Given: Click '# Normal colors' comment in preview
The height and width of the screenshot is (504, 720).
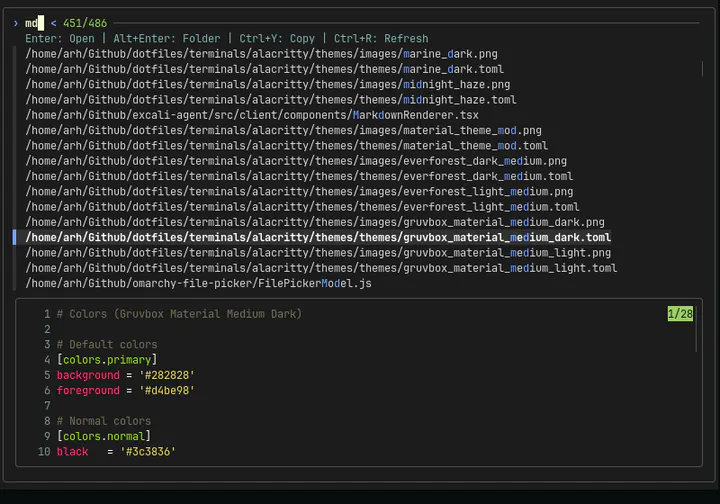Looking at the screenshot, I should (x=103, y=421).
